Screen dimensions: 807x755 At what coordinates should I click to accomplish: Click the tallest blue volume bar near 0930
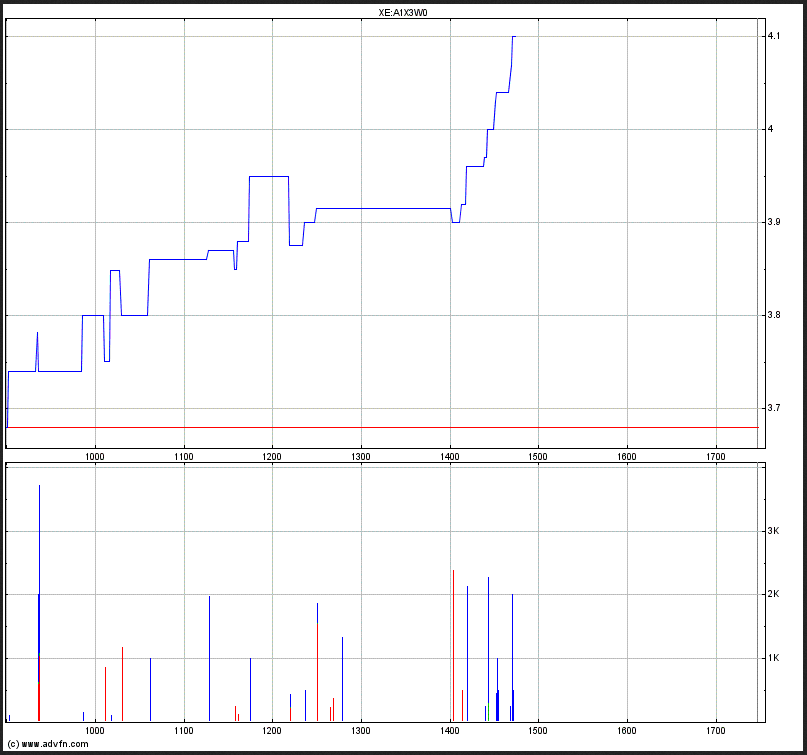(40, 569)
